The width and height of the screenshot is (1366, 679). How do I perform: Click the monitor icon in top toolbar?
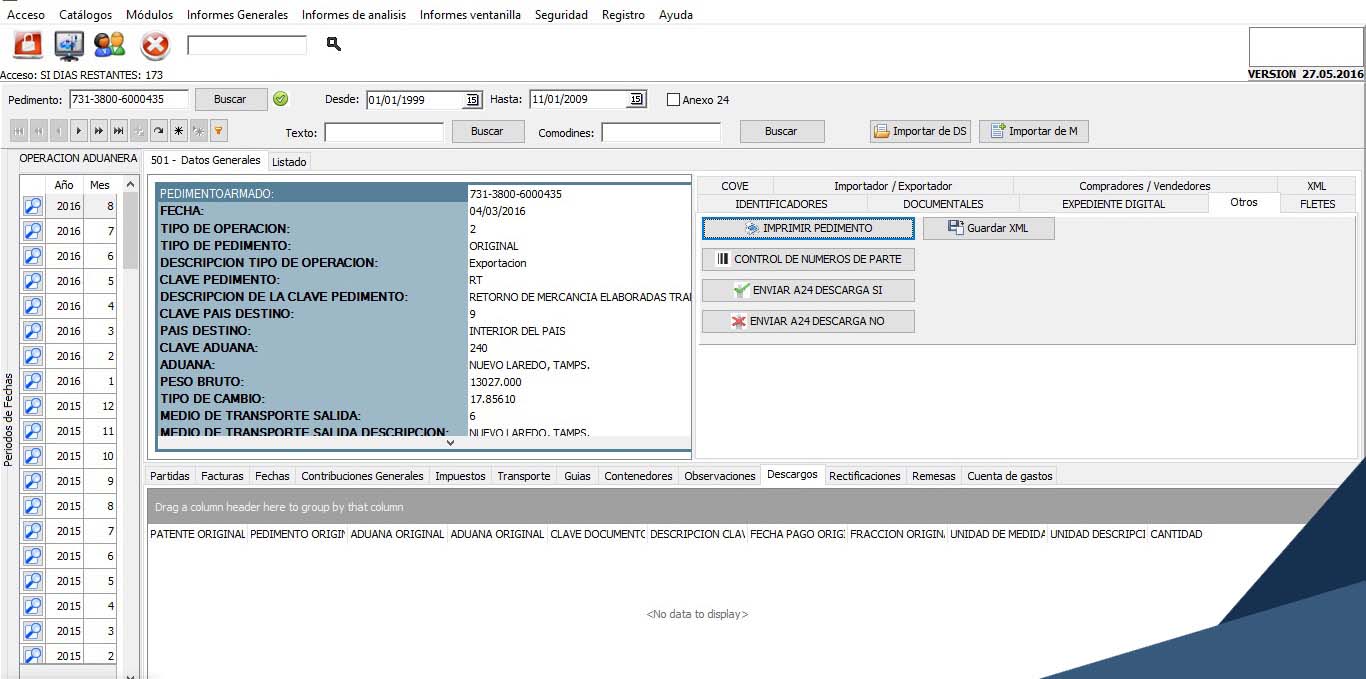[x=69, y=45]
